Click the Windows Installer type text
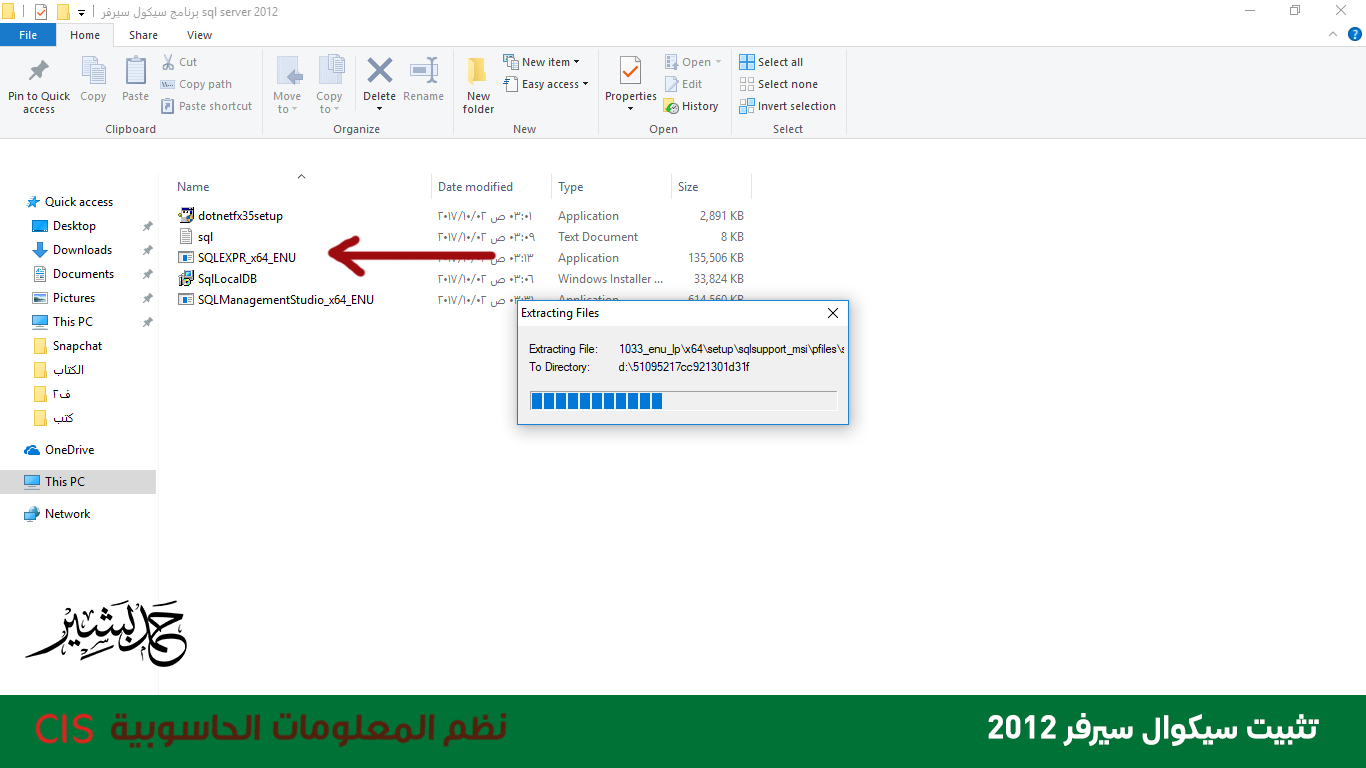The height and width of the screenshot is (768, 1366). coord(610,279)
